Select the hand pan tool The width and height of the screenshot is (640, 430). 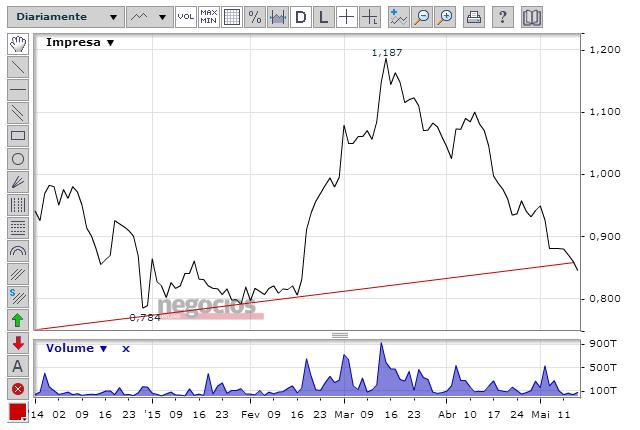[x=18, y=44]
